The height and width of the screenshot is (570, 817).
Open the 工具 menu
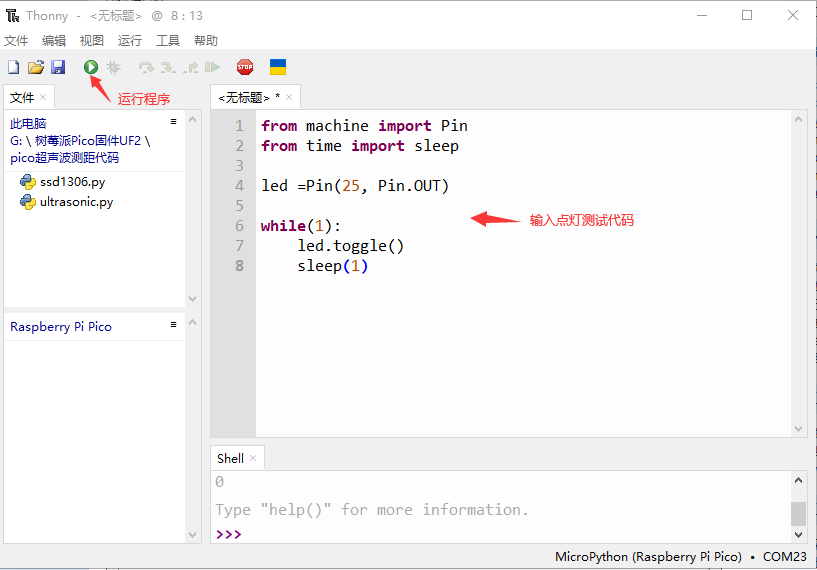point(168,41)
